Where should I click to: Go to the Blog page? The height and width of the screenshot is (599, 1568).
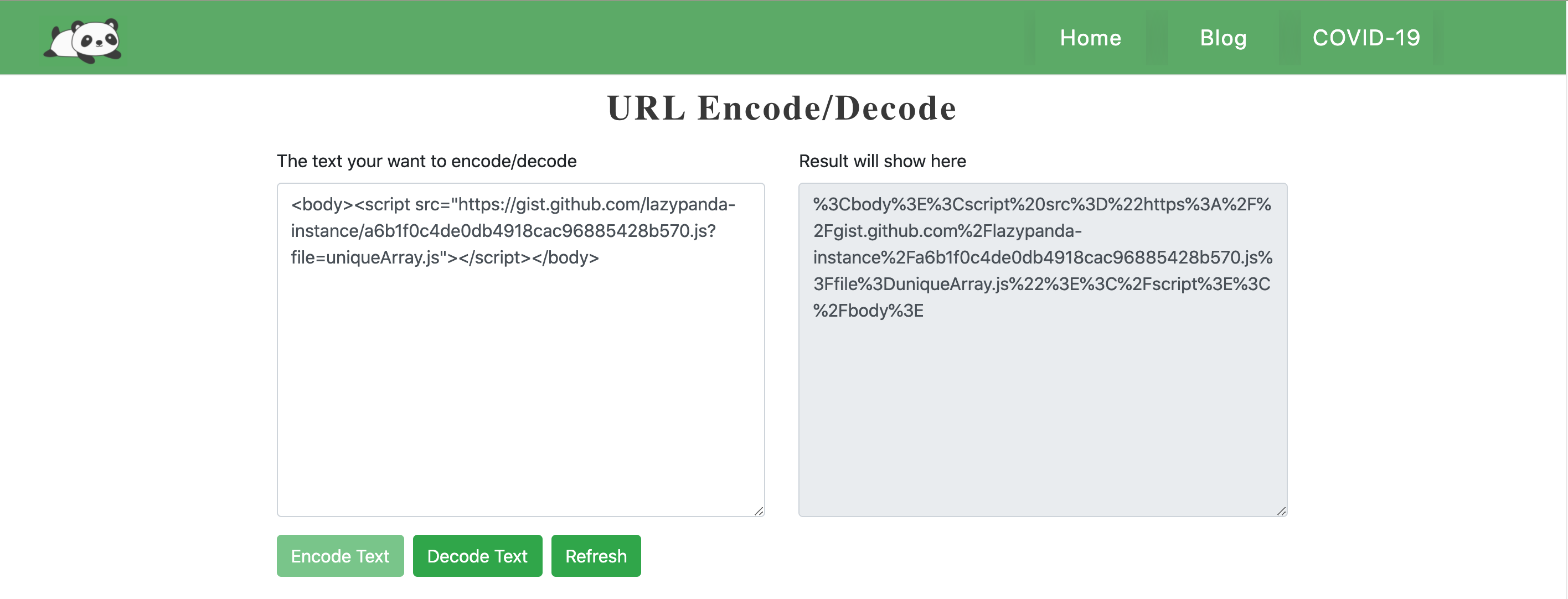coord(1223,38)
